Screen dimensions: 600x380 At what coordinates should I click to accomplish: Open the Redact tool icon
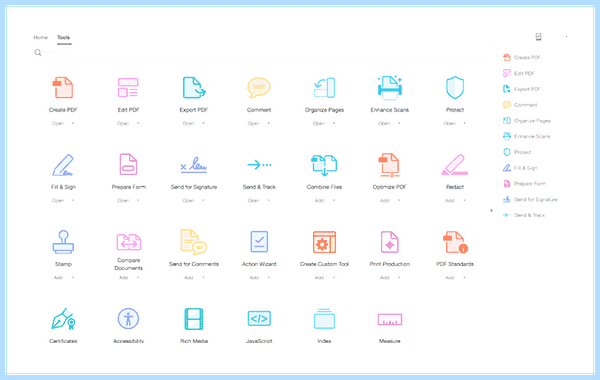(455, 165)
